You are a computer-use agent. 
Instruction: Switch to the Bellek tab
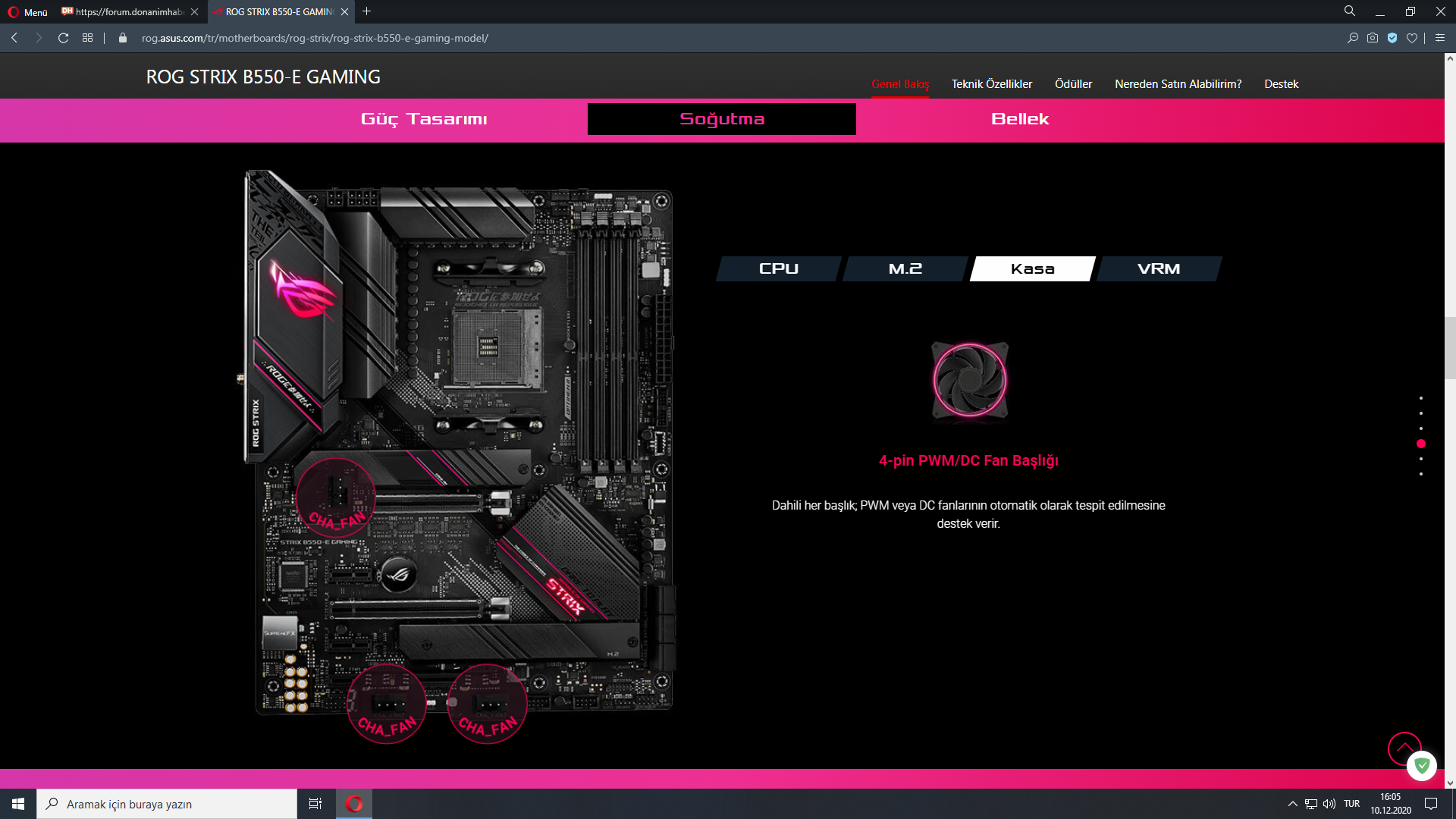click(x=1020, y=119)
